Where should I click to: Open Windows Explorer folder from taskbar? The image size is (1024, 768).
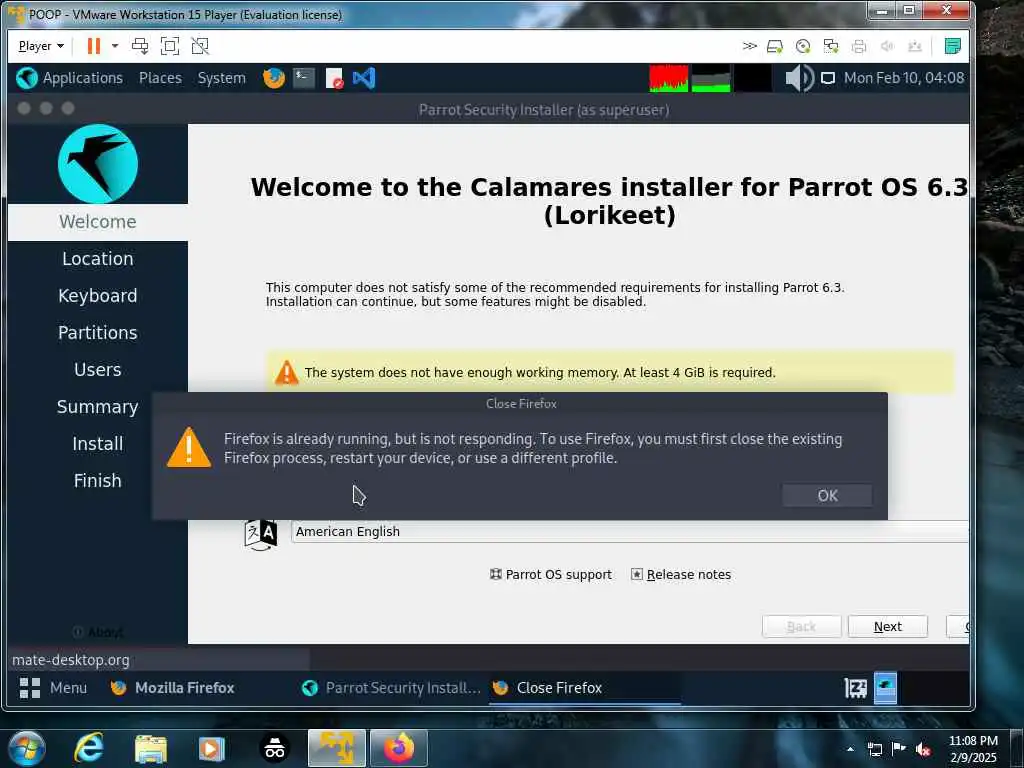click(151, 748)
